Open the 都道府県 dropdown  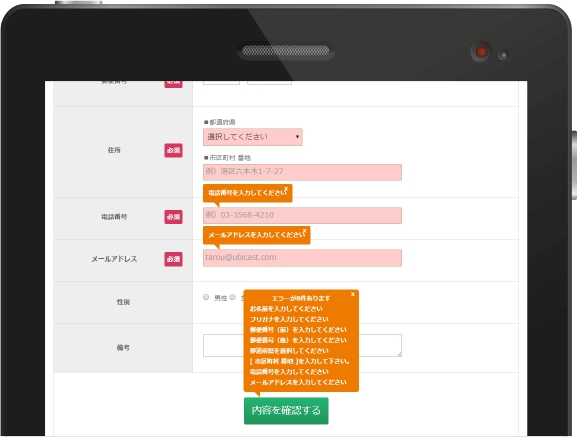(253, 137)
